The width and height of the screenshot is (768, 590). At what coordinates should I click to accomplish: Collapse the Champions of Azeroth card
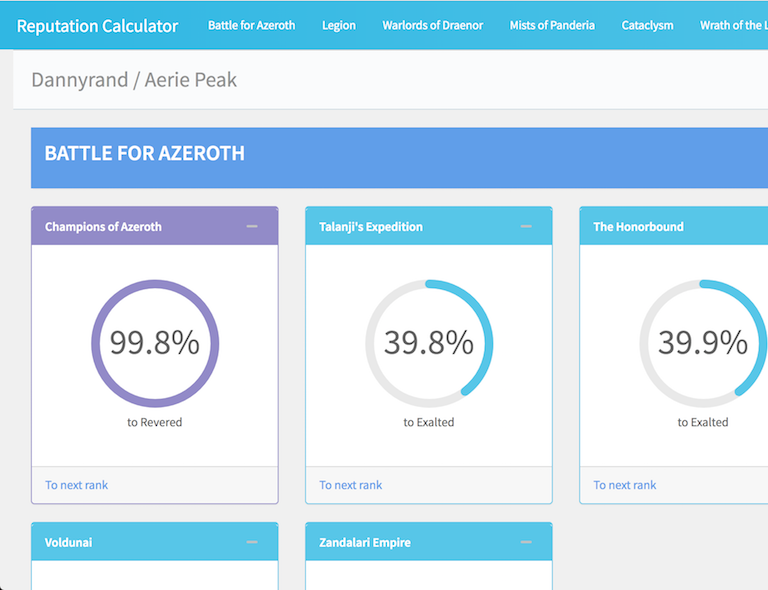coord(252,226)
